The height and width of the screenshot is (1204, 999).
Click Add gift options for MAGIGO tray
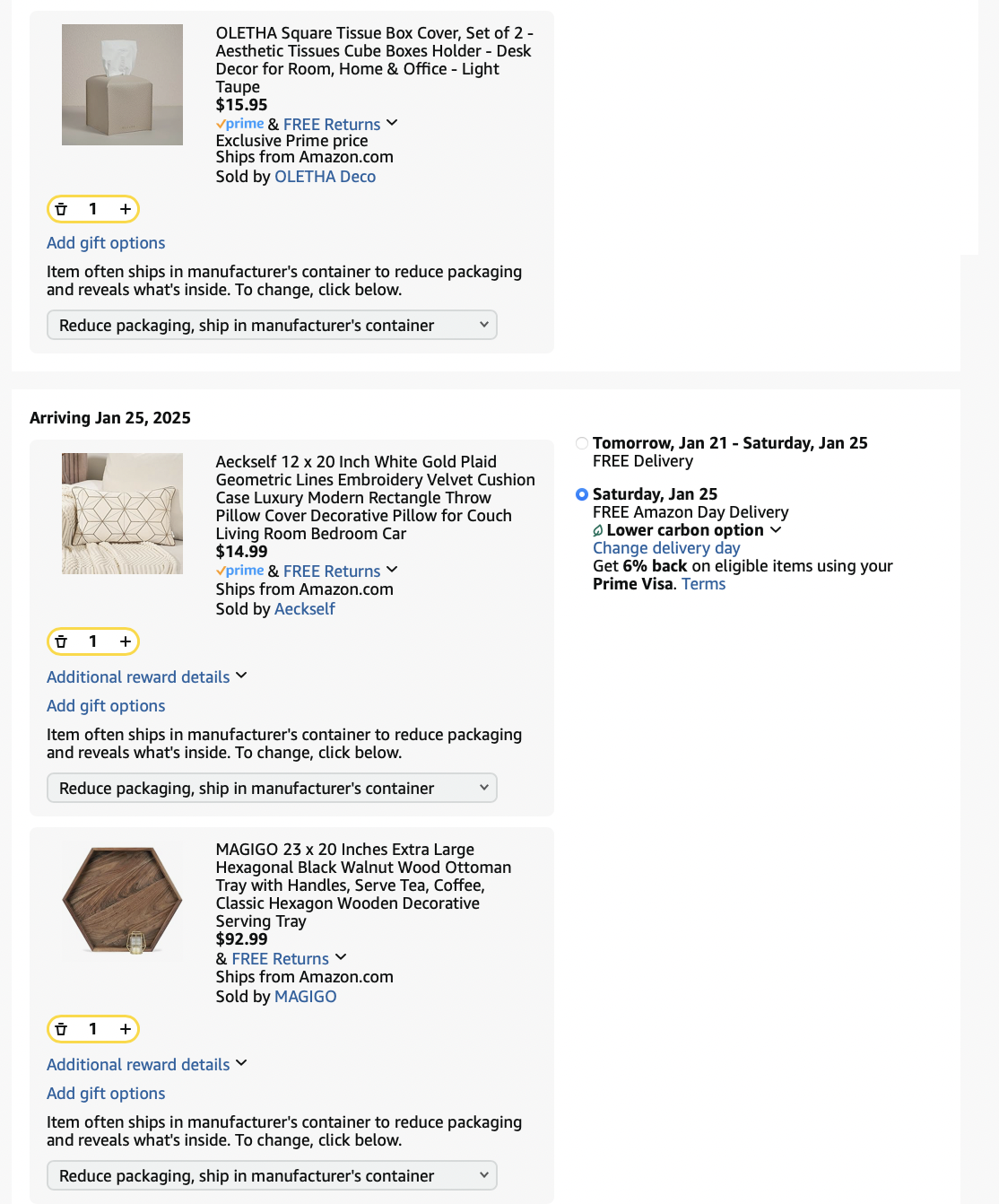(x=106, y=1094)
